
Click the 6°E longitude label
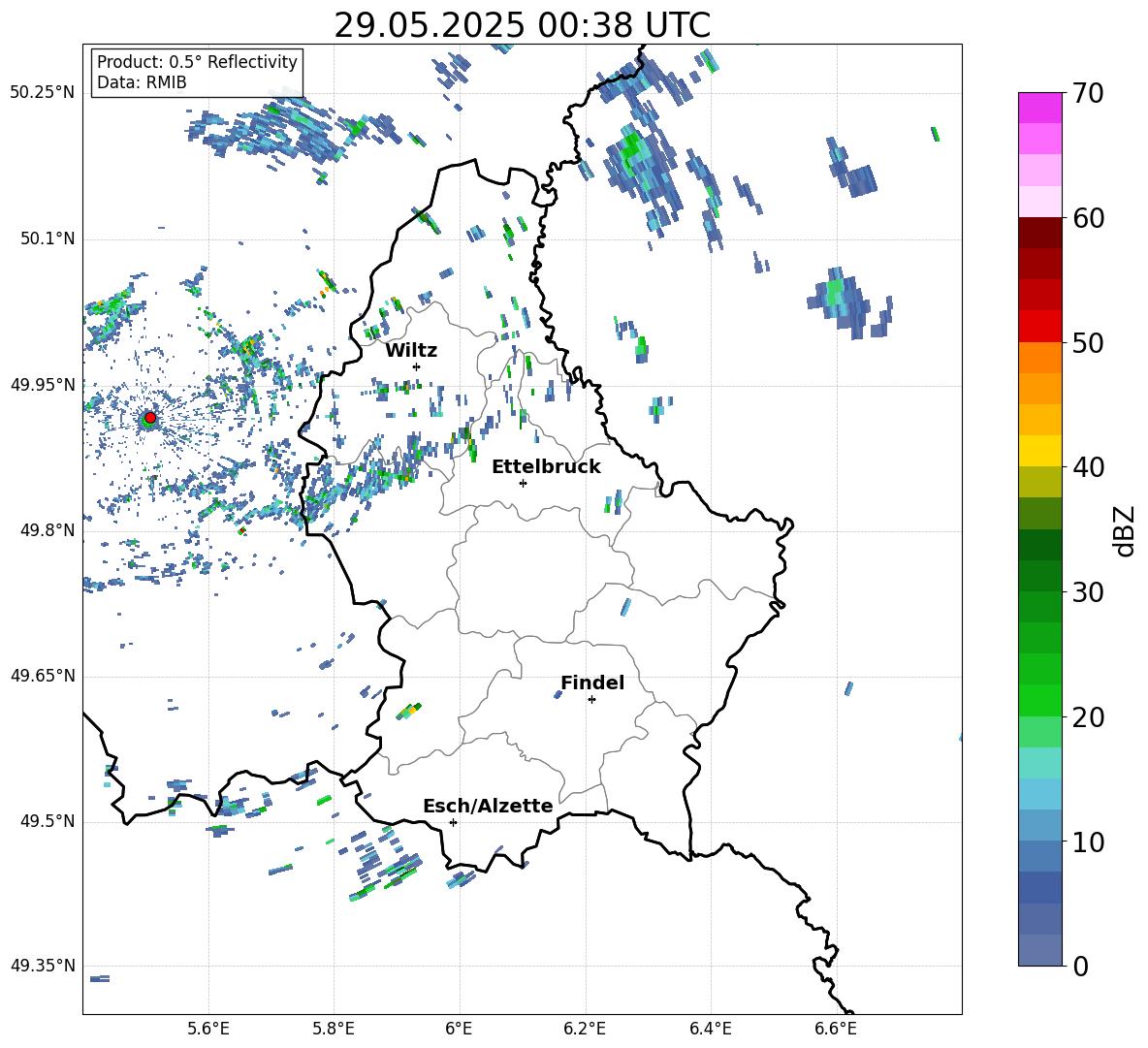pyautogui.click(x=459, y=1029)
